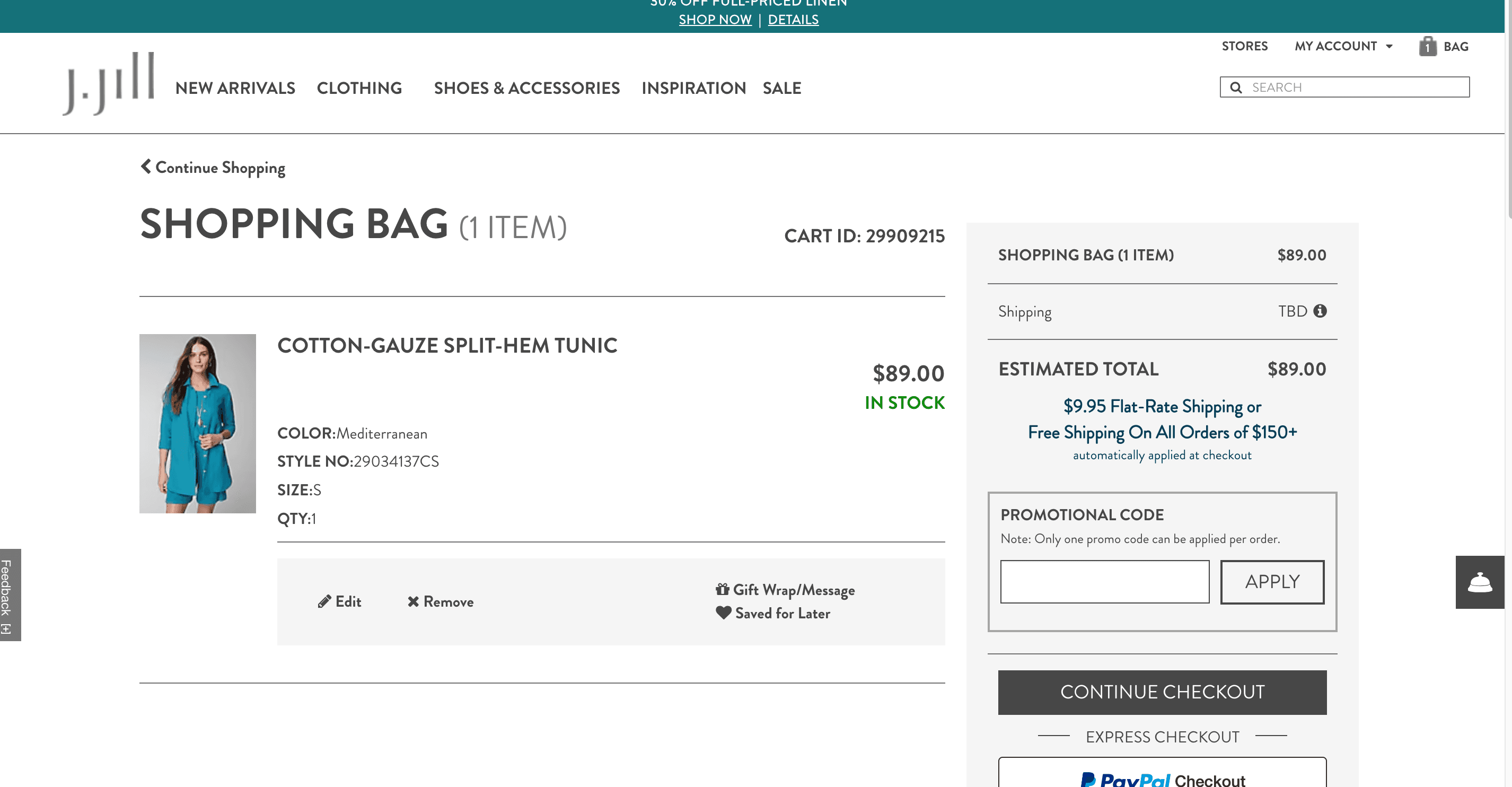Screen dimensions: 1512x787
Task: Click the Apply promo code button
Action: click(1272, 581)
